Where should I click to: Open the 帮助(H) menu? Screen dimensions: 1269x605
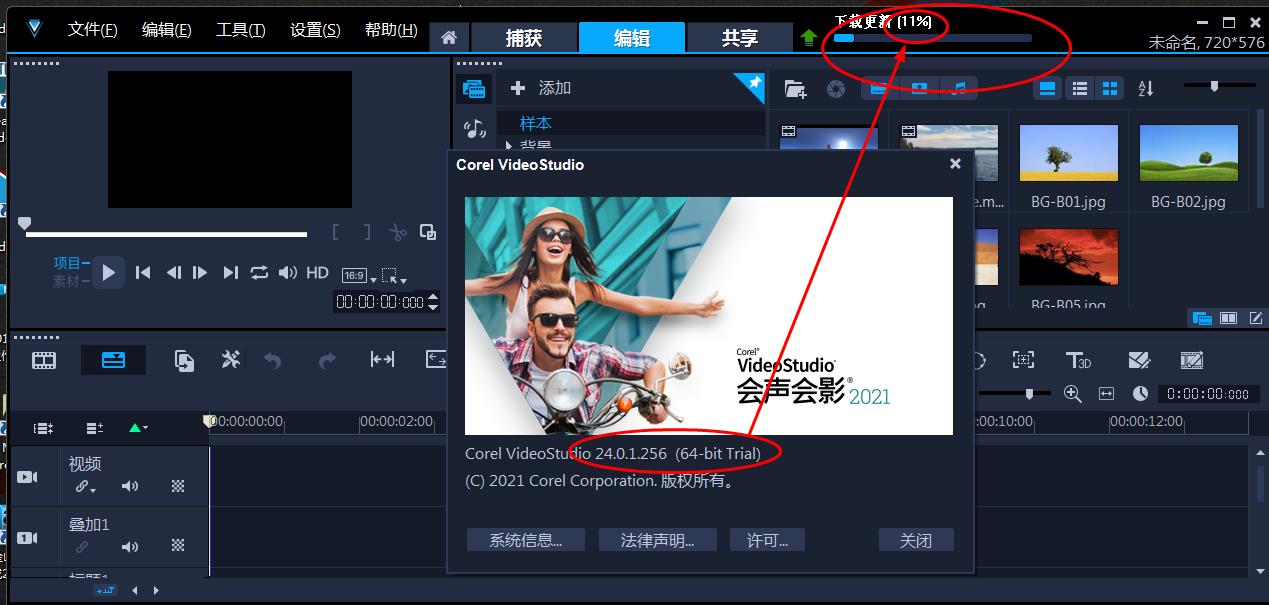391,30
